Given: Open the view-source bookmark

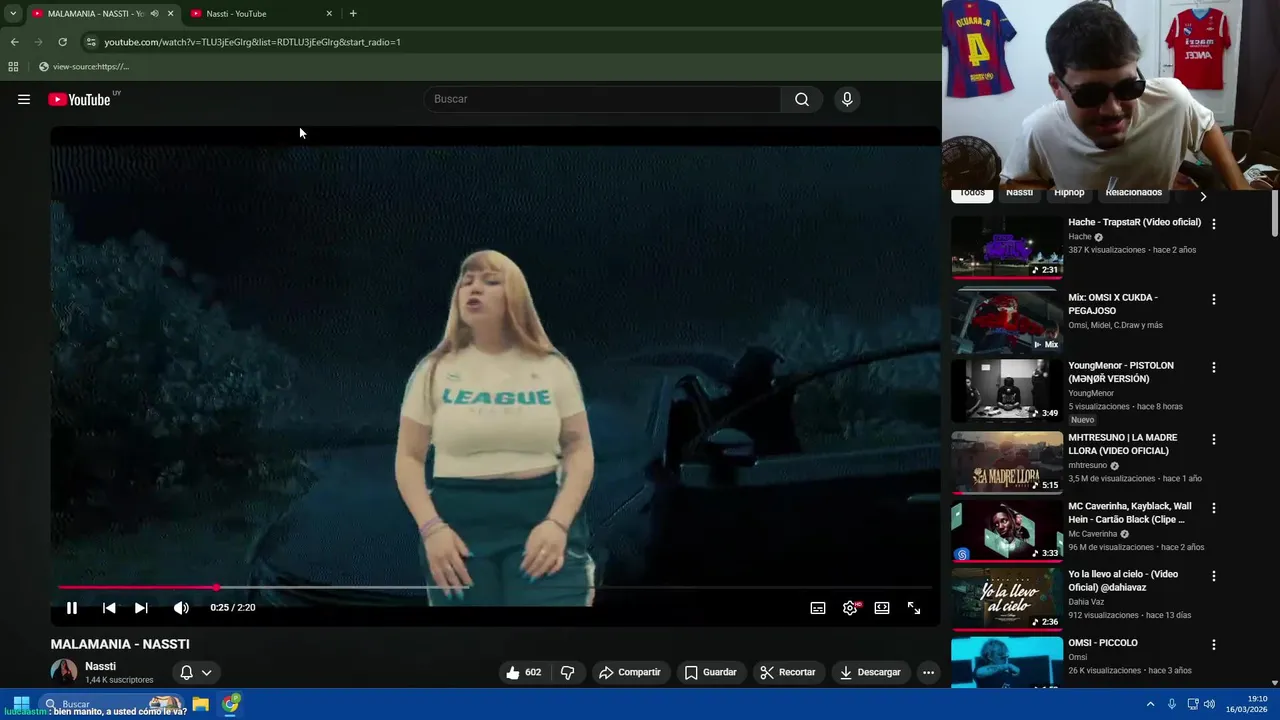Looking at the screenshot, I should point(84,67).
